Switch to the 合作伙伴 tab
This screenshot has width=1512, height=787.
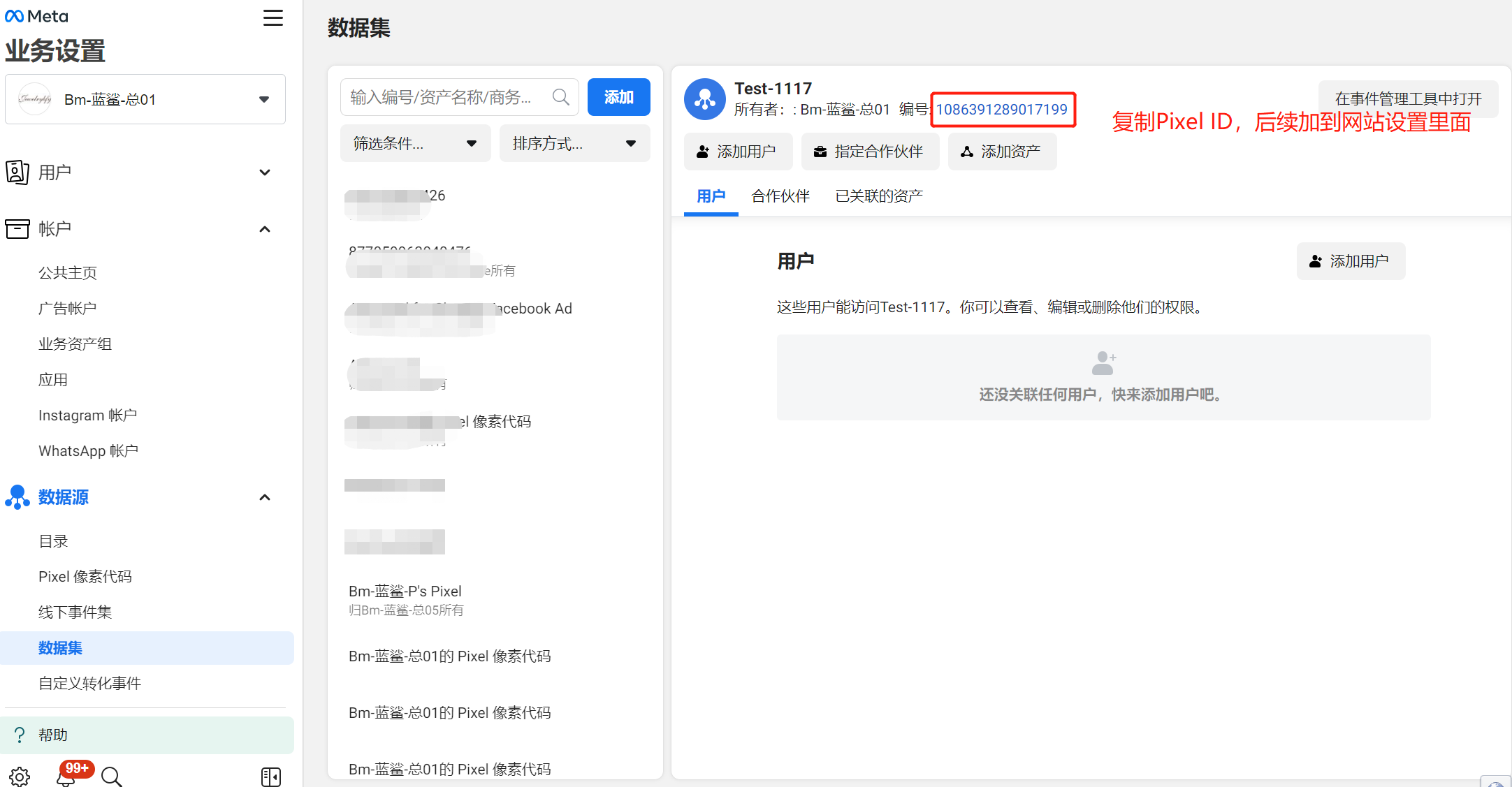(x=780, y=196)
